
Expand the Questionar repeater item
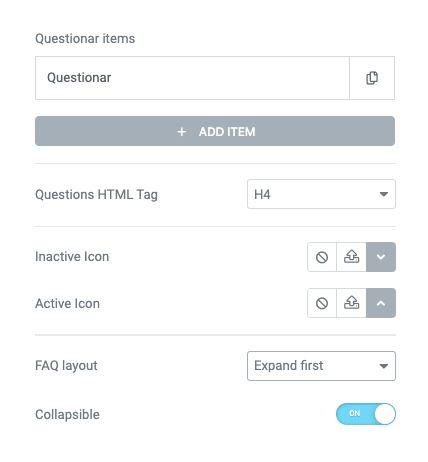[x=192, y=78]
